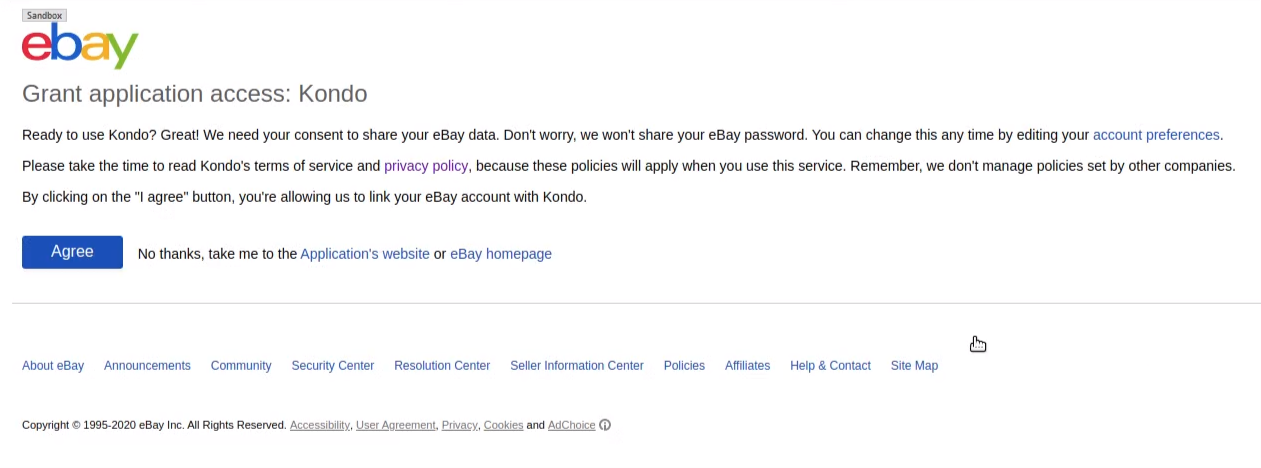
Task: Click the Sandbox badge above logo
Action: 44,15
